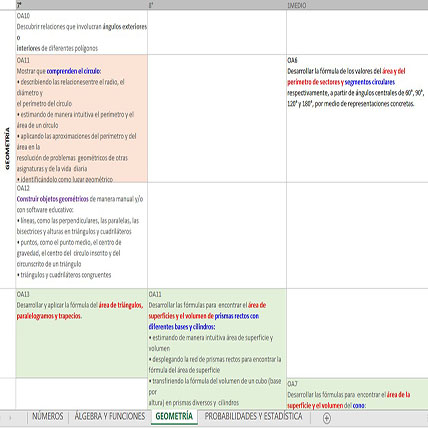This screenshot has height=428, width=428.
Task: Click the 7° column header cell
Action: pos(82,5)
